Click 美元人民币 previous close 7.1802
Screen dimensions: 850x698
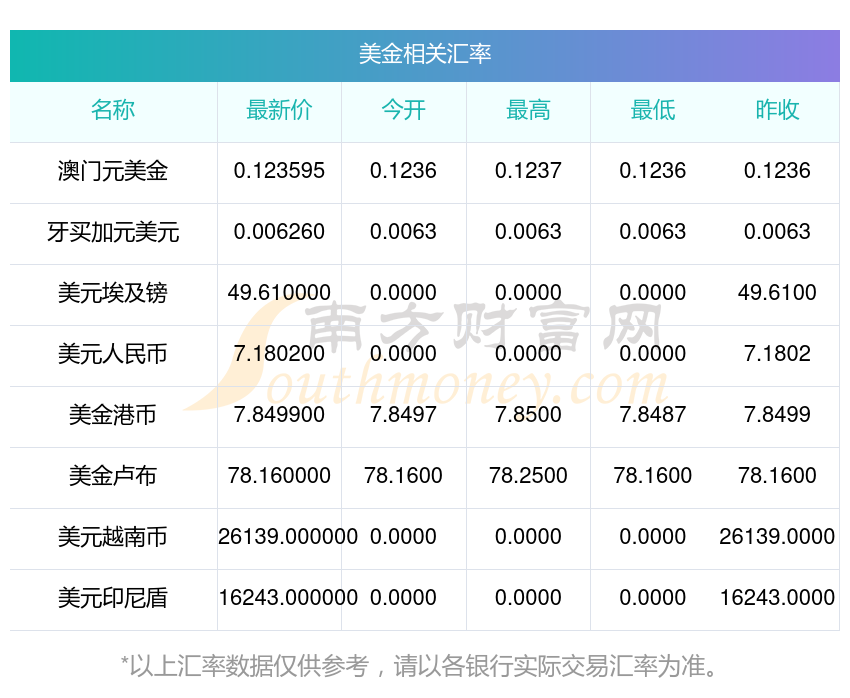pos(777,354)
